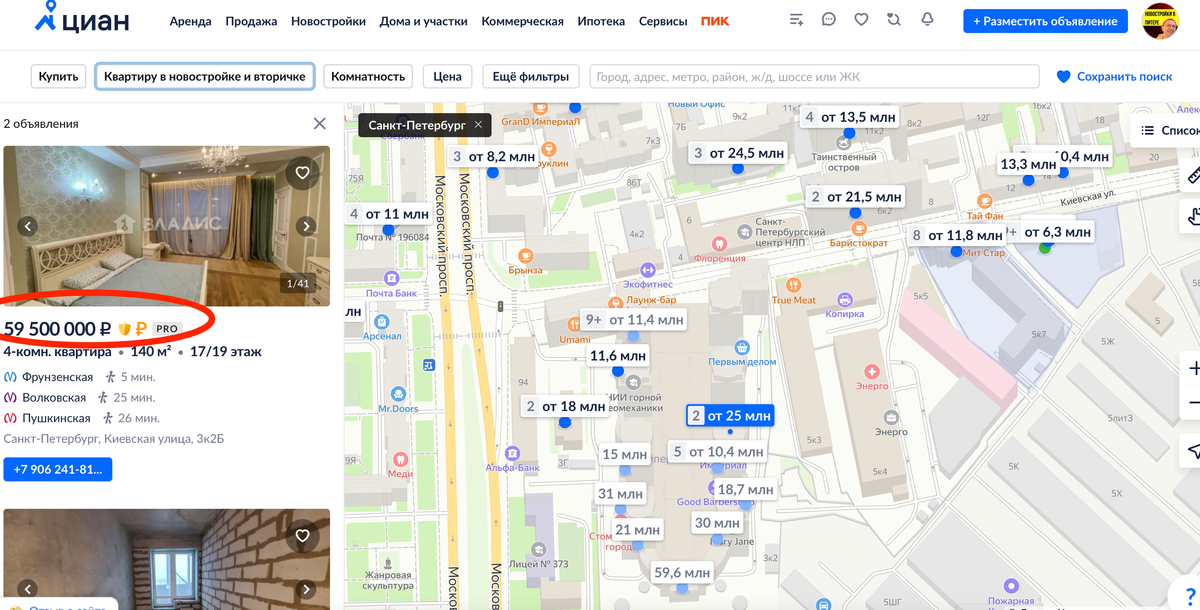Image resolution: width=1200 pixels, height=610 pixels.
Task: Show previous photo of first listing
Action: pyautogui.click(x=28, y=227)
